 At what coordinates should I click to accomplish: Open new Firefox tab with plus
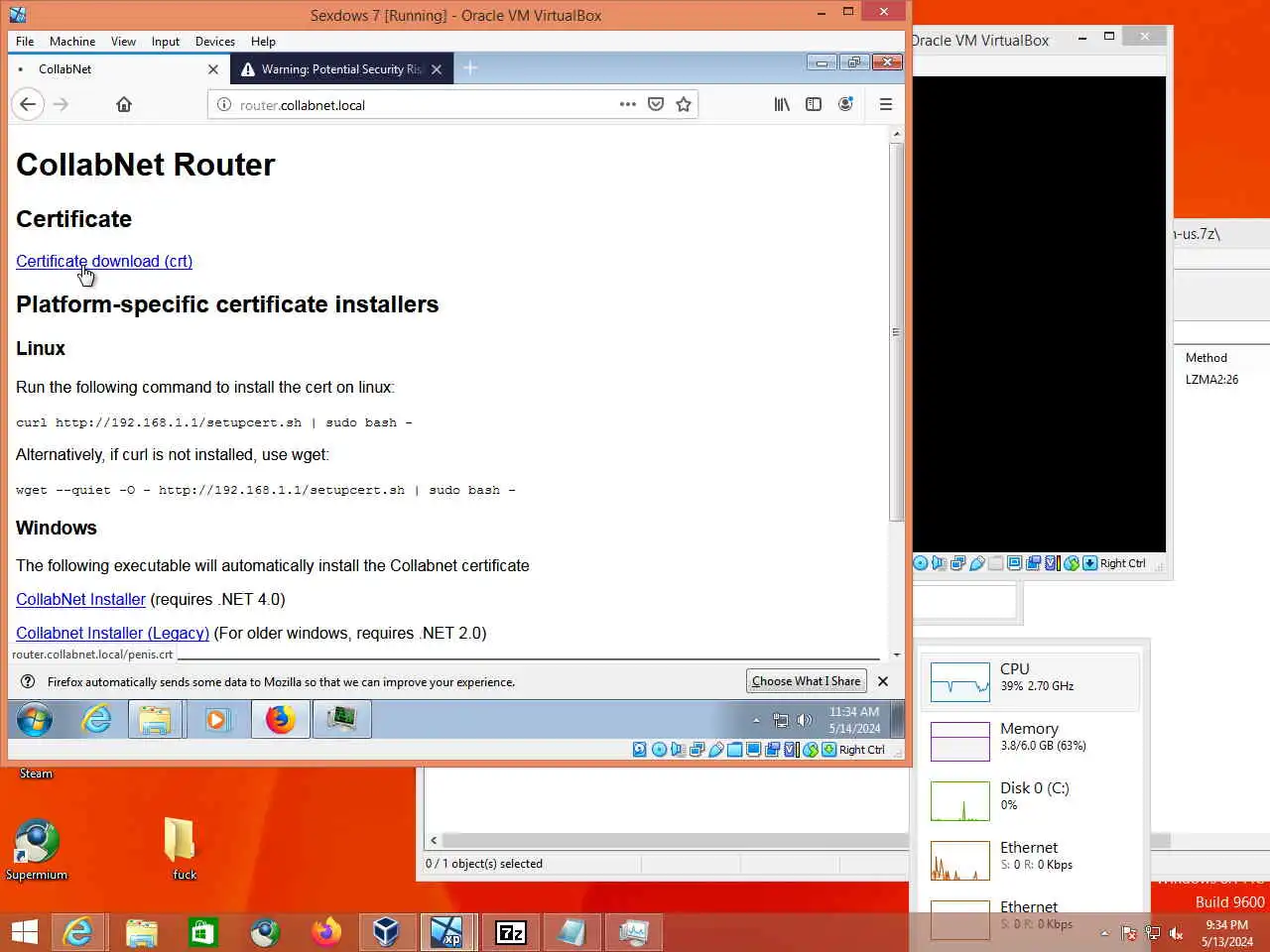tap(470, 68)
